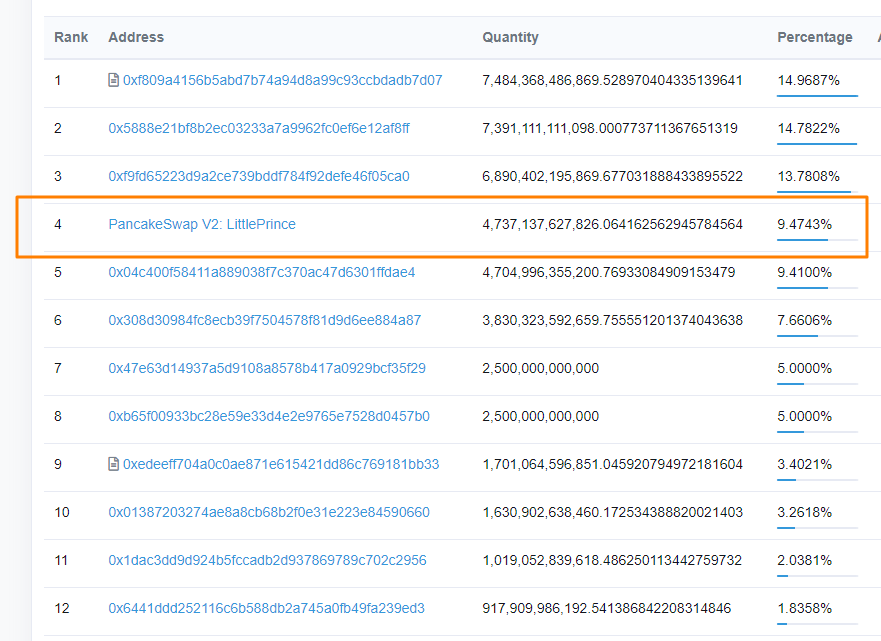Open address 0xf809a4156b5abd7b74a94d8a99c93ccbdadb7d07
The width and height of the screenshot is (881, 641).
pos(283,80)
